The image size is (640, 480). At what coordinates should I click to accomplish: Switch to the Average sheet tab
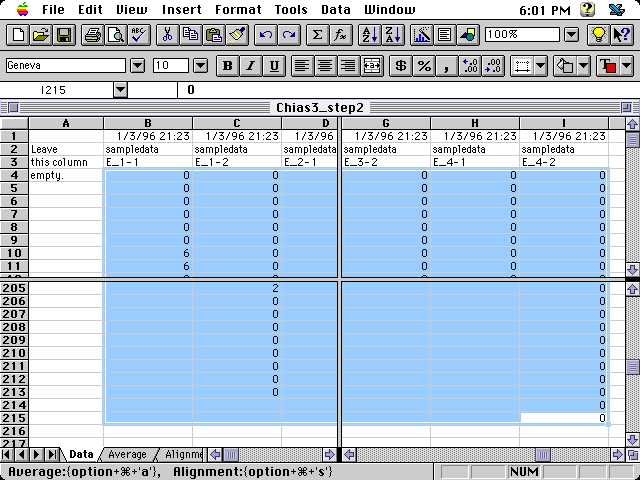(128, 454)
